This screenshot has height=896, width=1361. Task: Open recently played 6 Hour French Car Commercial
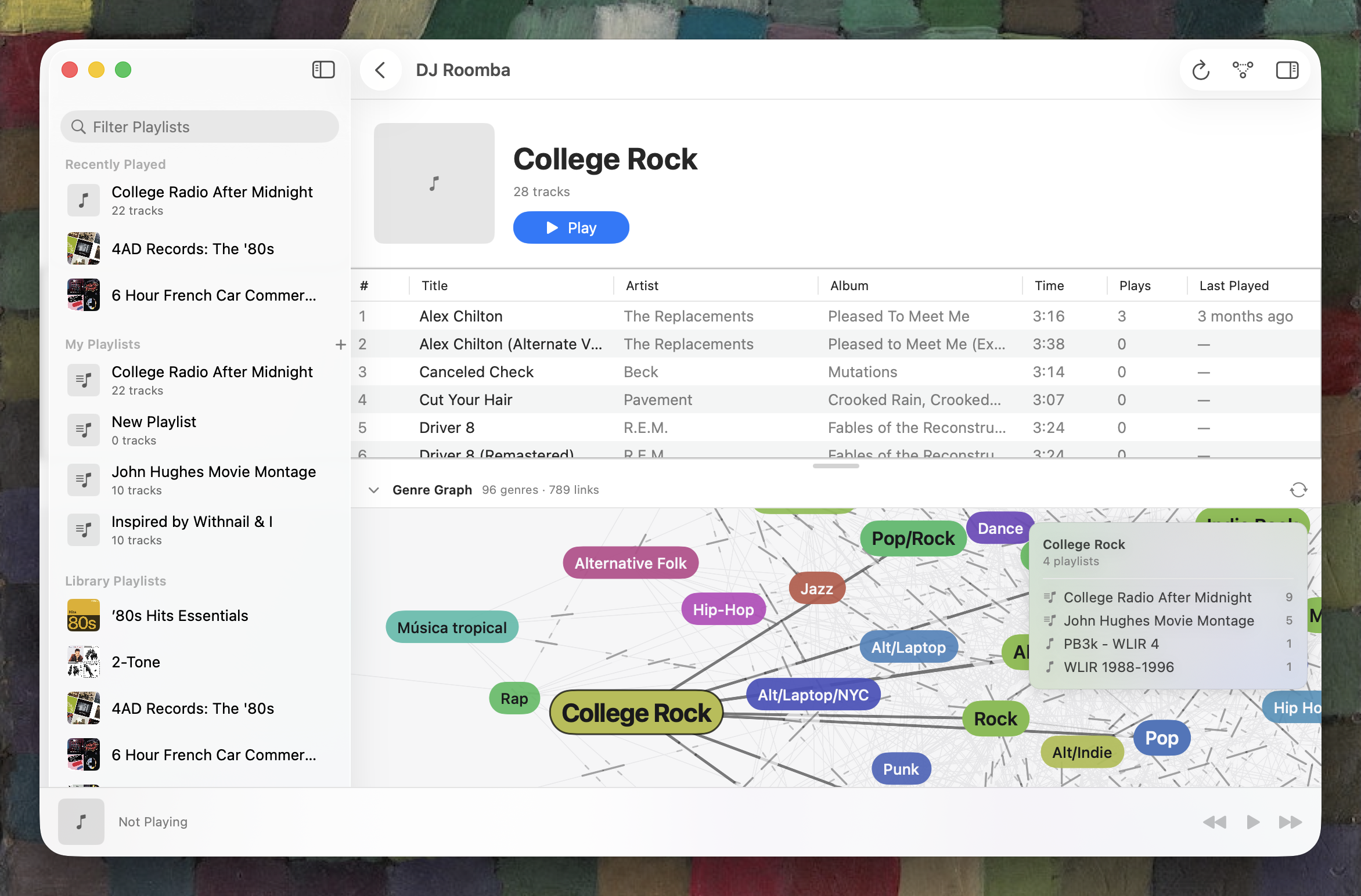pyautogui.click(x=200, y=295)
